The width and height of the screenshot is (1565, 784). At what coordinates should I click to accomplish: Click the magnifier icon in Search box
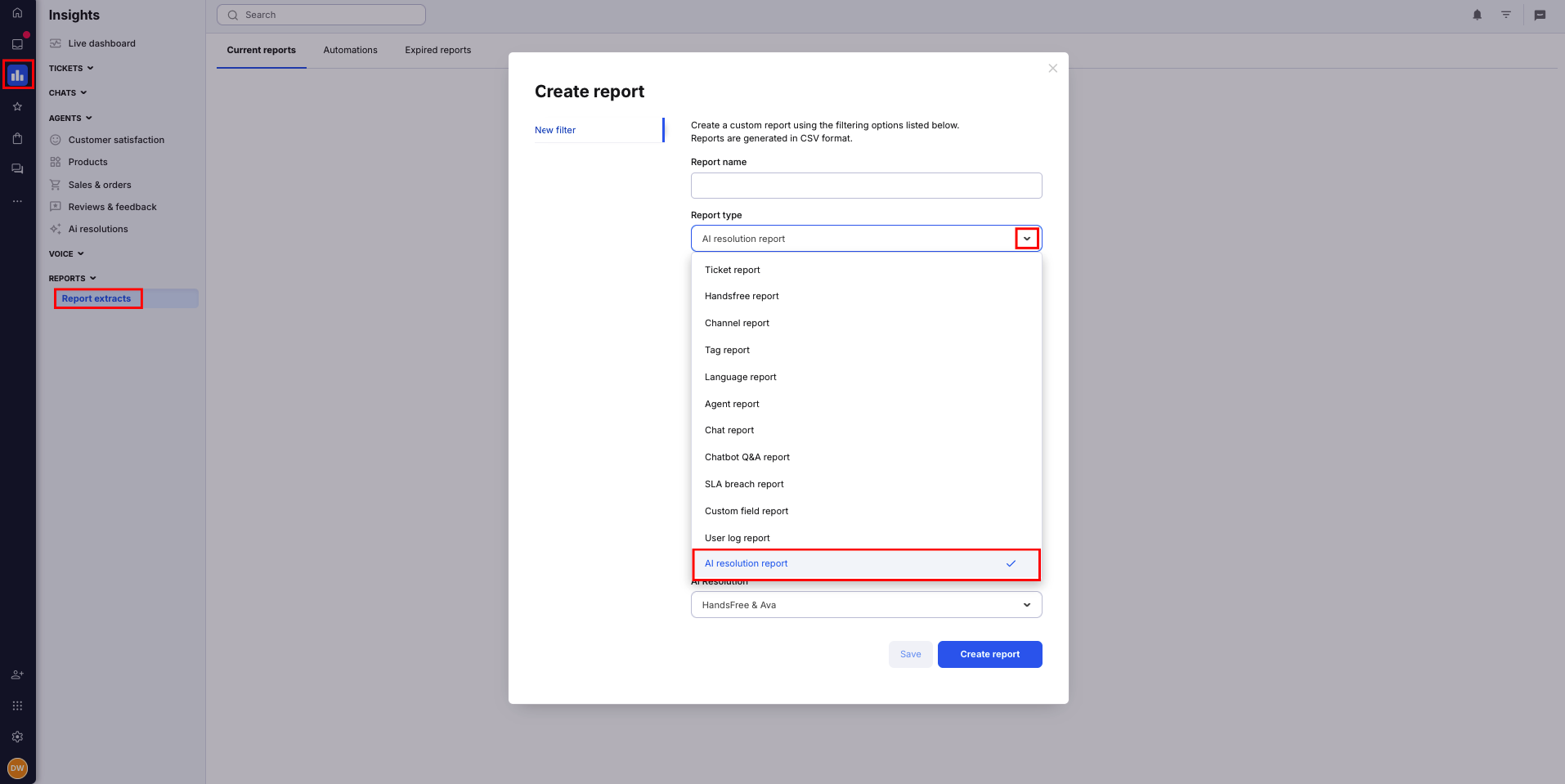click(x=233, y=15)
